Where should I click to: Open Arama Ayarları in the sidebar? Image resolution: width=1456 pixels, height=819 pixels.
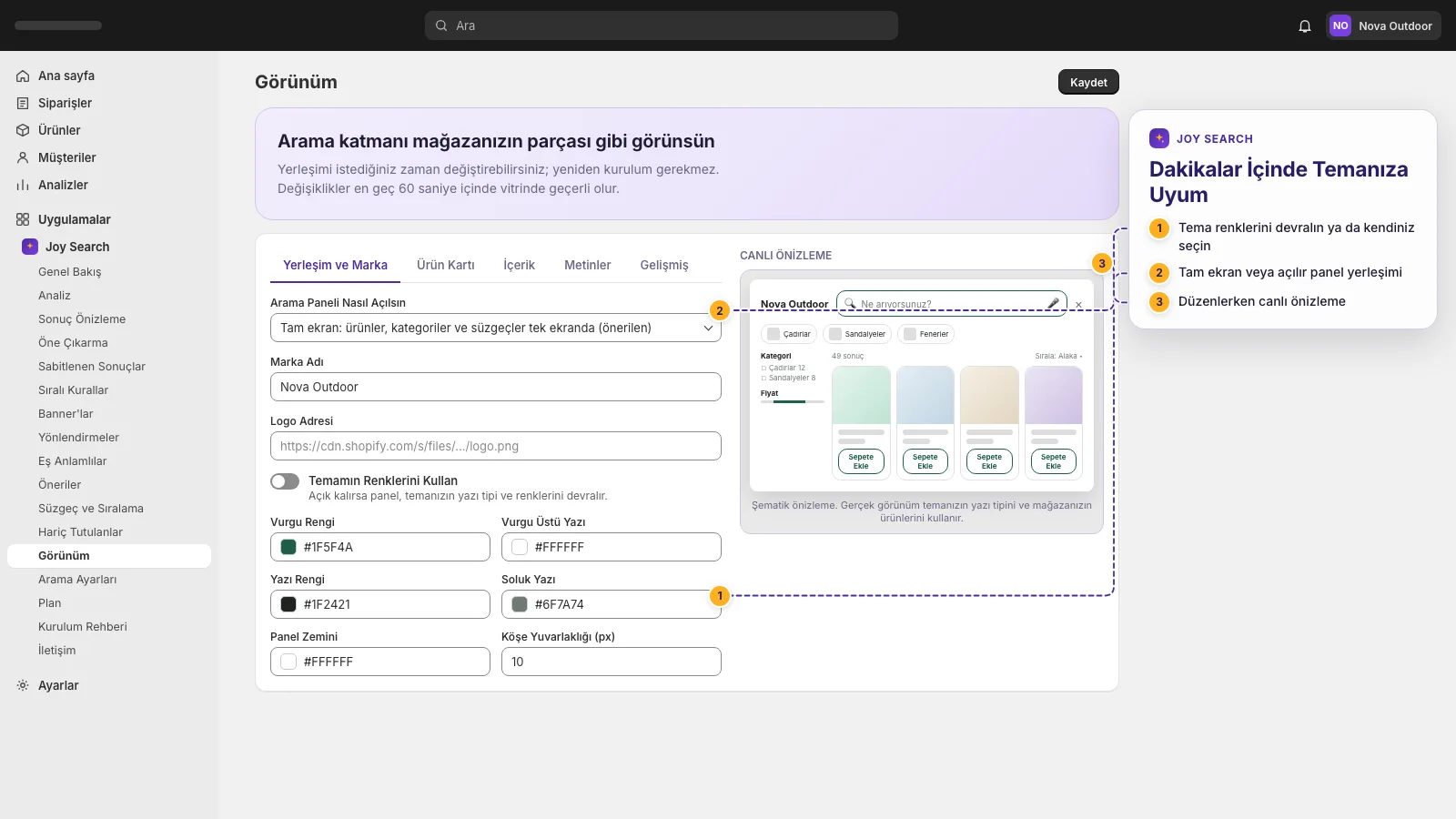point(77,580)
